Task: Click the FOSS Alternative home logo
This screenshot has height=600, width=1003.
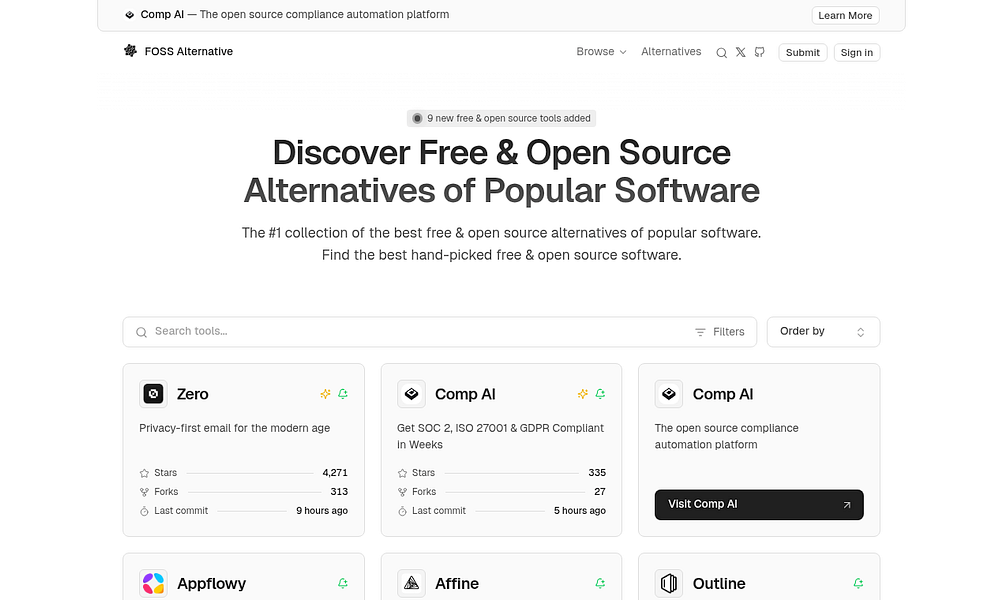Action: click(178, 51)
